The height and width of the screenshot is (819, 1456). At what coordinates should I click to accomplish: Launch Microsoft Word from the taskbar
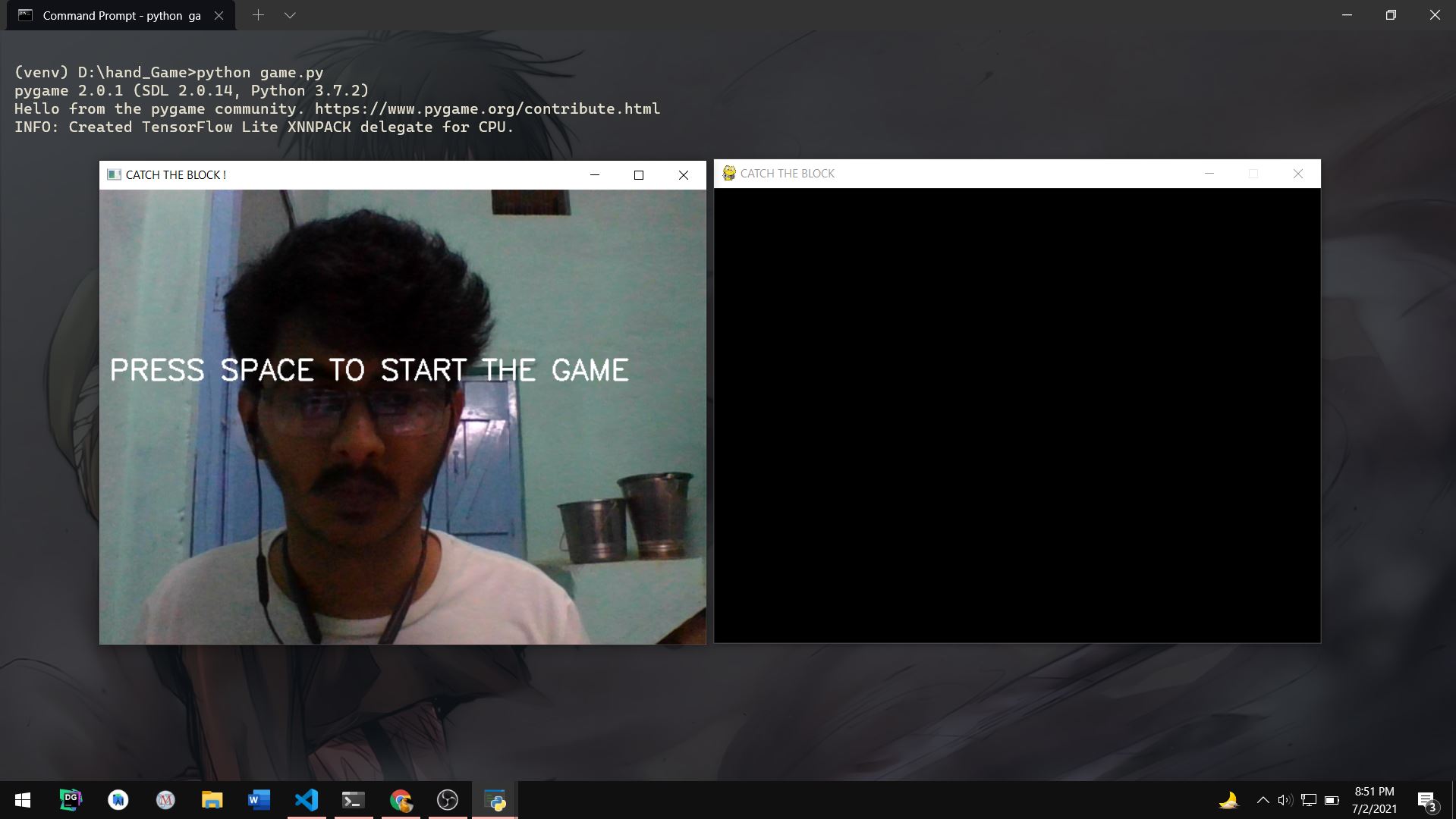click(x=259, y=800)
